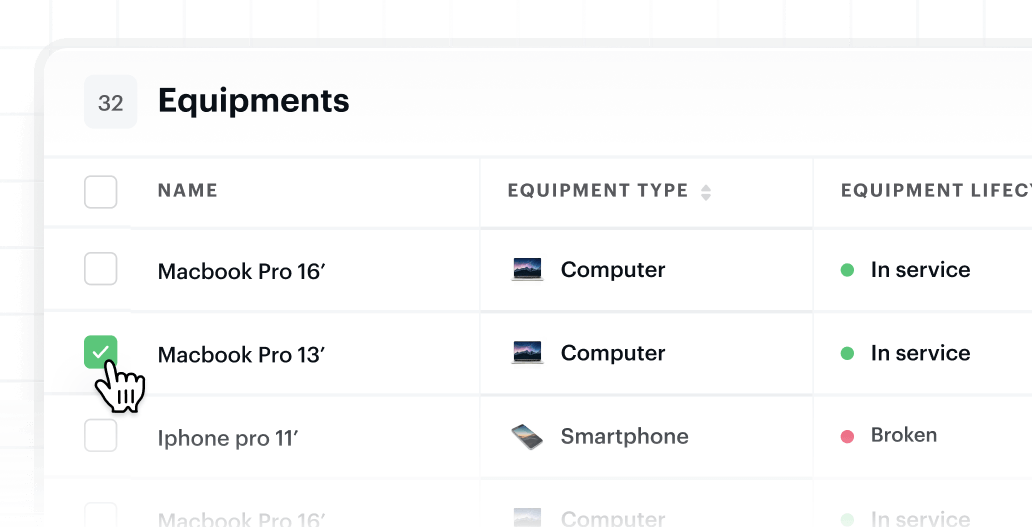Click the laptop icon in Macbook Pro 16' row
Viewport: 1032px width, 530px height.
pyautogui.click(x=527, y=269)
